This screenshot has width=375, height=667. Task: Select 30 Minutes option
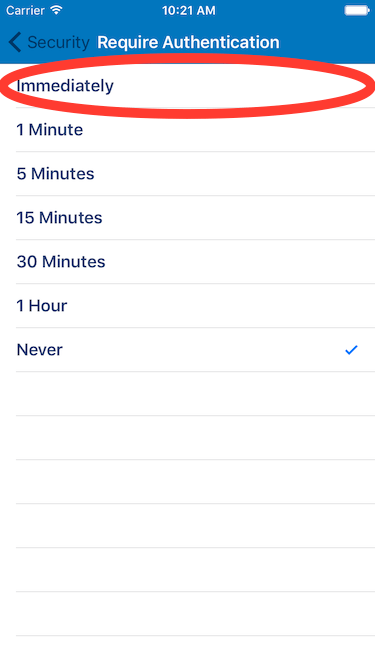tap(188, 262)
